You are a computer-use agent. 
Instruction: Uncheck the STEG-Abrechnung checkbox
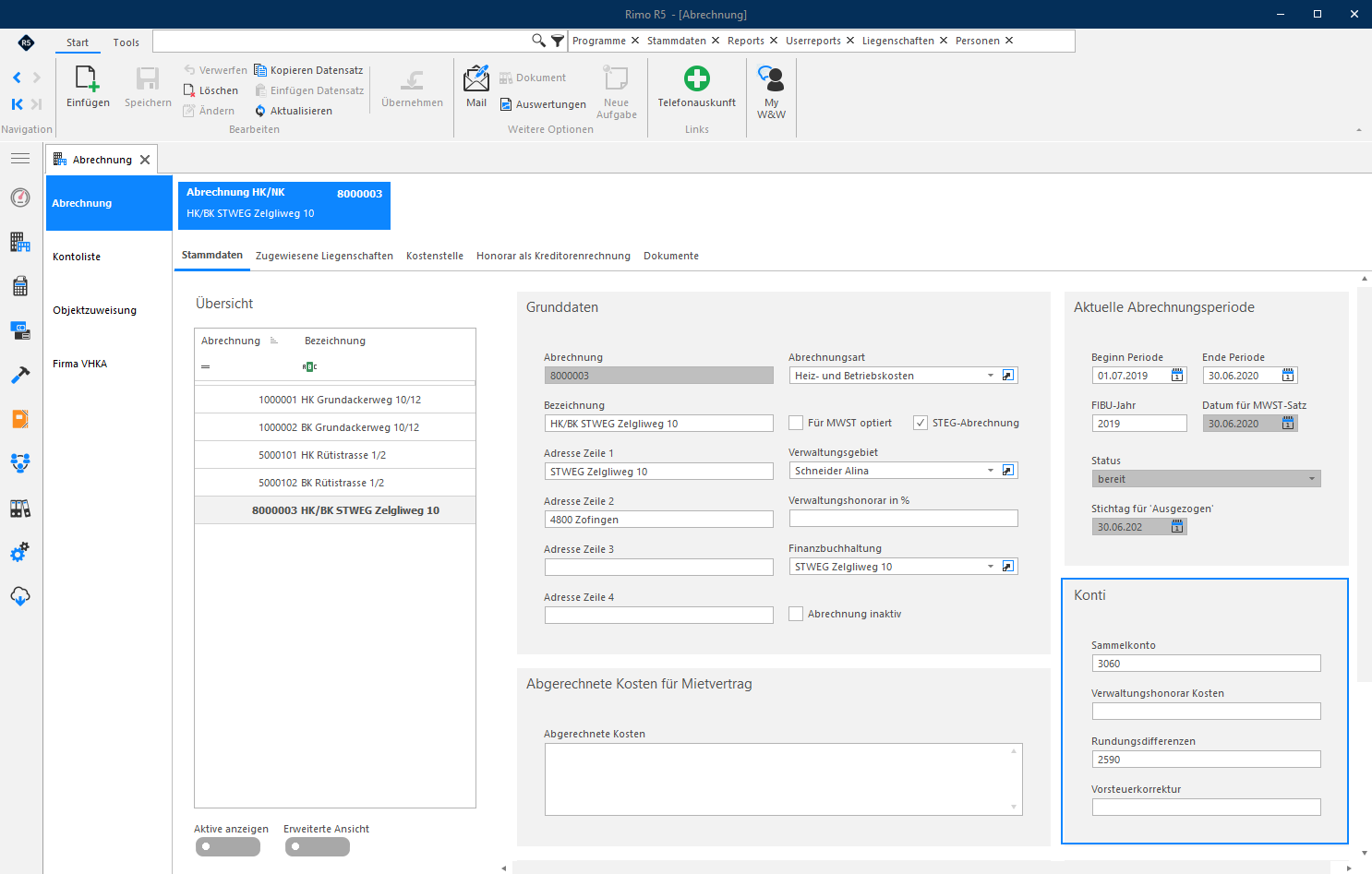coord(921,423)
